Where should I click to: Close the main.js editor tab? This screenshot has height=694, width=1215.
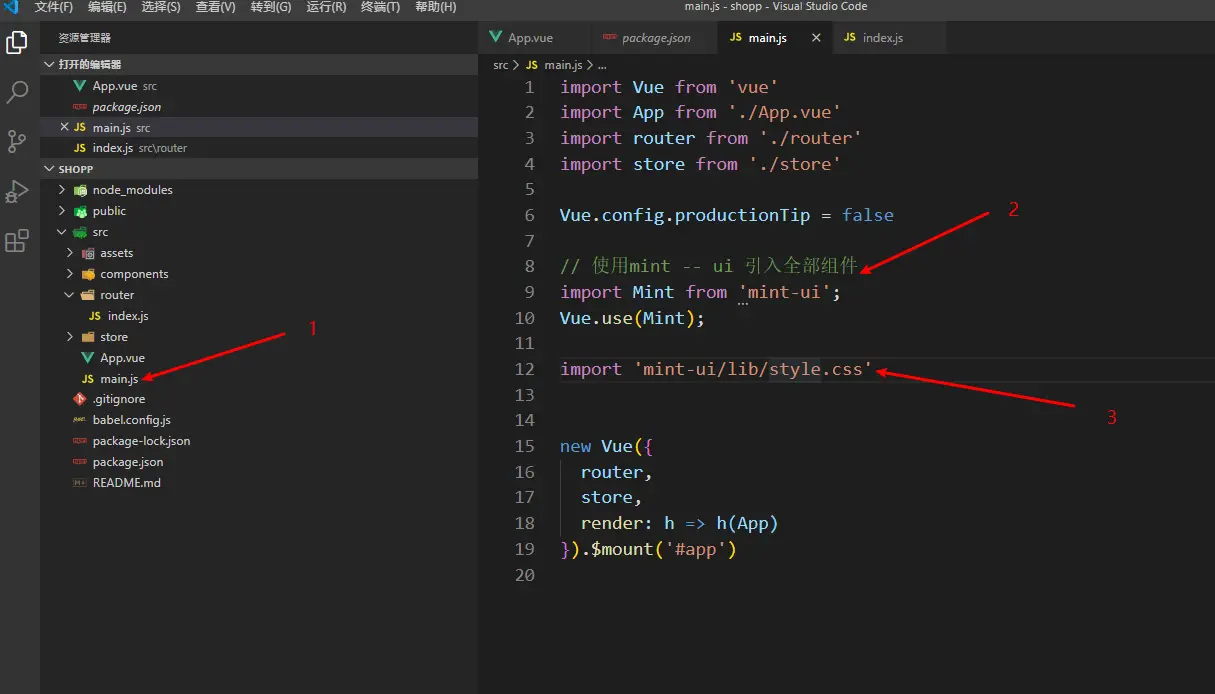(816, 38)
